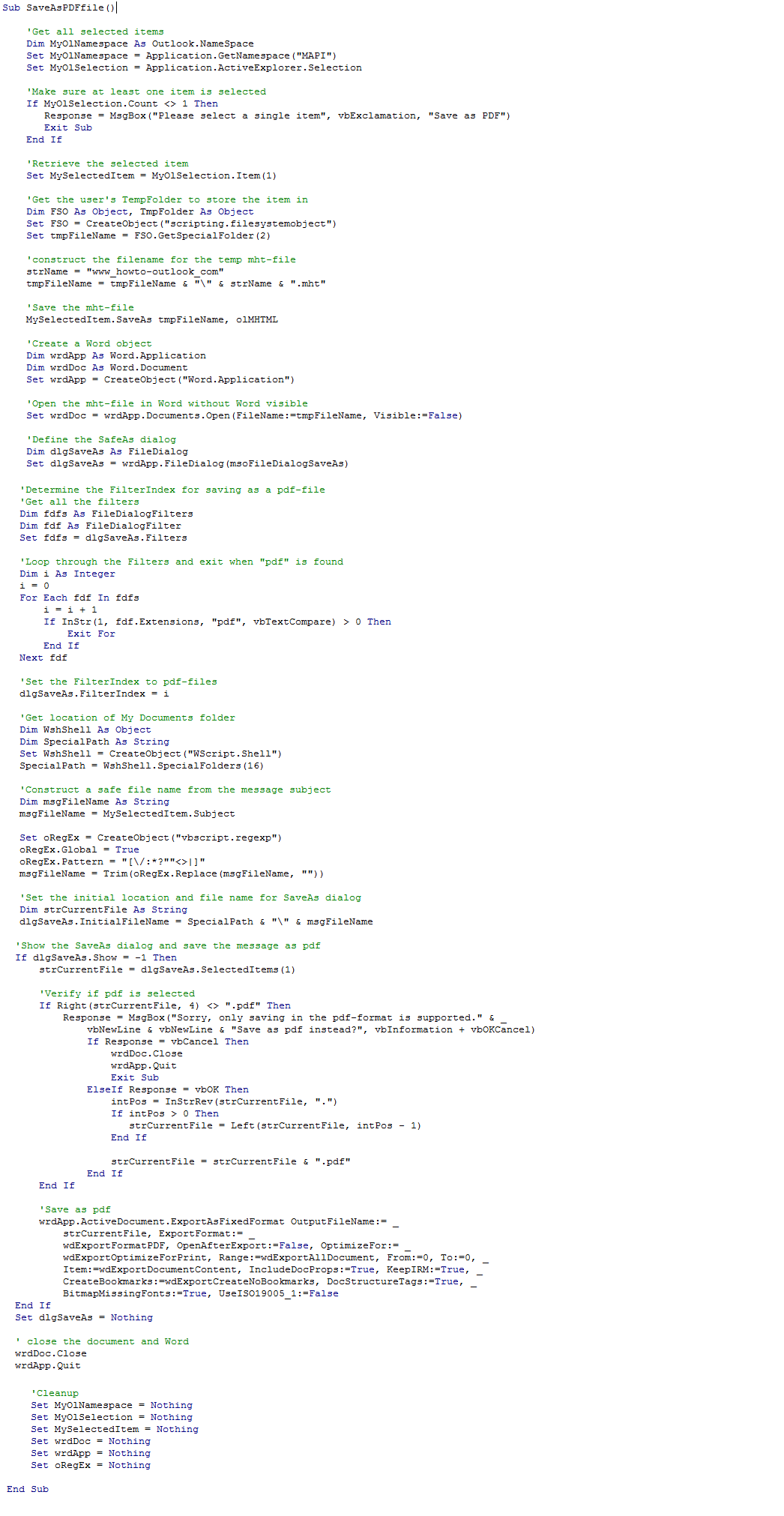The width and height of the screenshot is (784, 1516).
Task: Click the "Exit For" statement
Action: coord(91,634)
